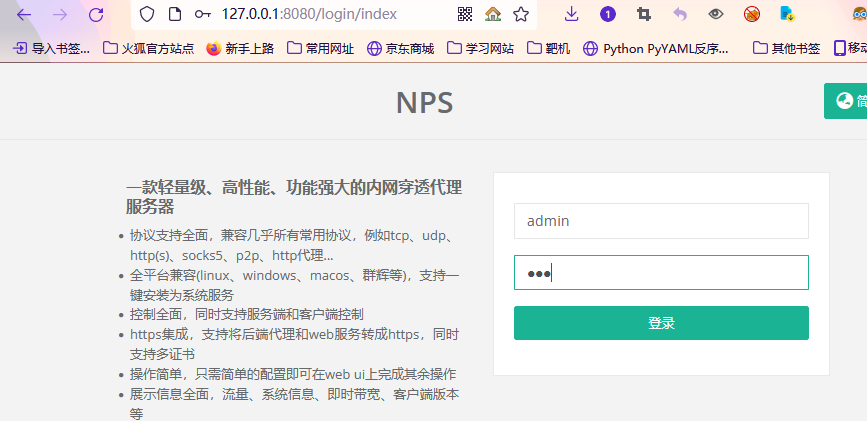Open the extension with badge number 1
867x421 pixels.
(x=608, y=14)
